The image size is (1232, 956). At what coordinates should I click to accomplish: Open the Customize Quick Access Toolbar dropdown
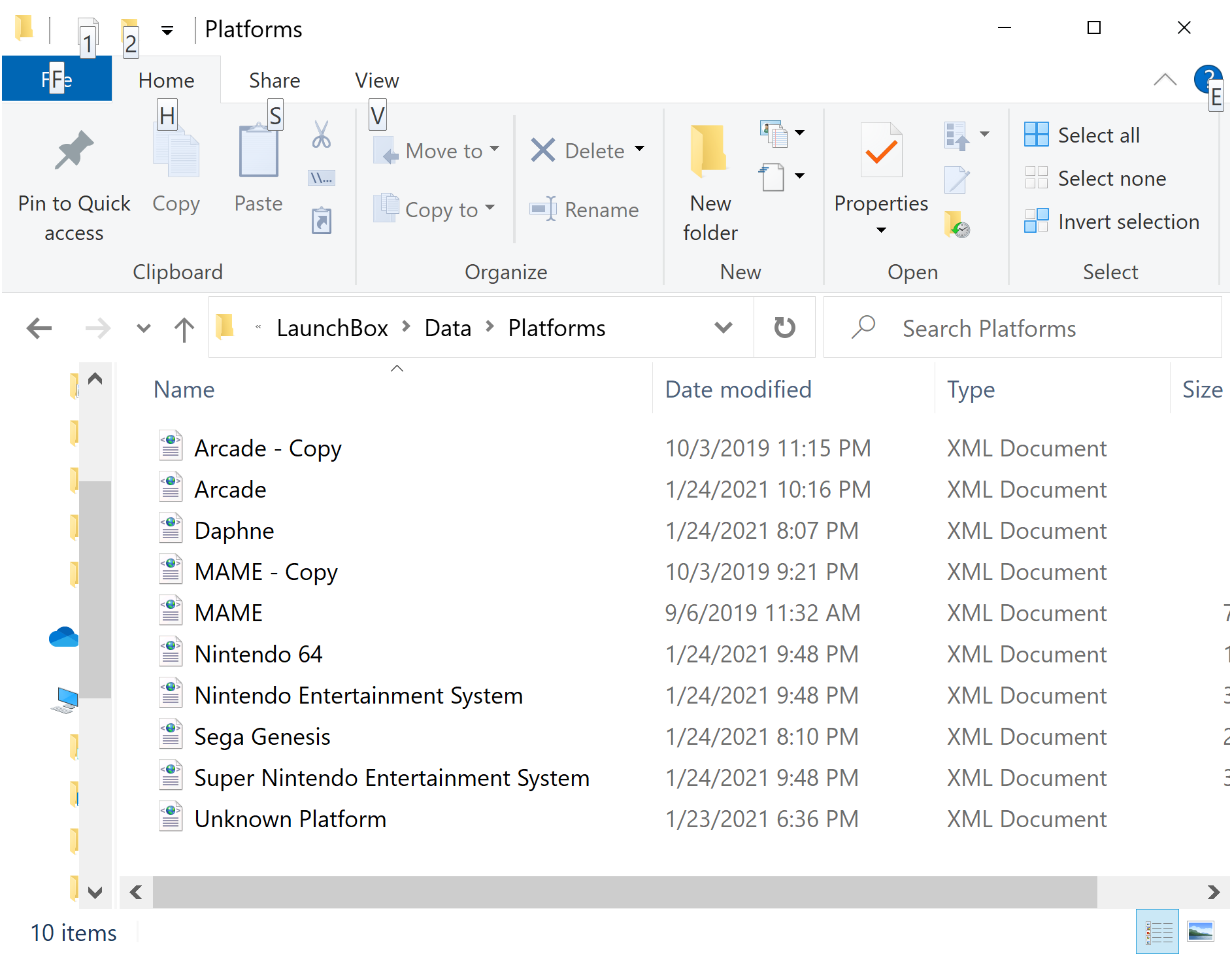point(167,31)
